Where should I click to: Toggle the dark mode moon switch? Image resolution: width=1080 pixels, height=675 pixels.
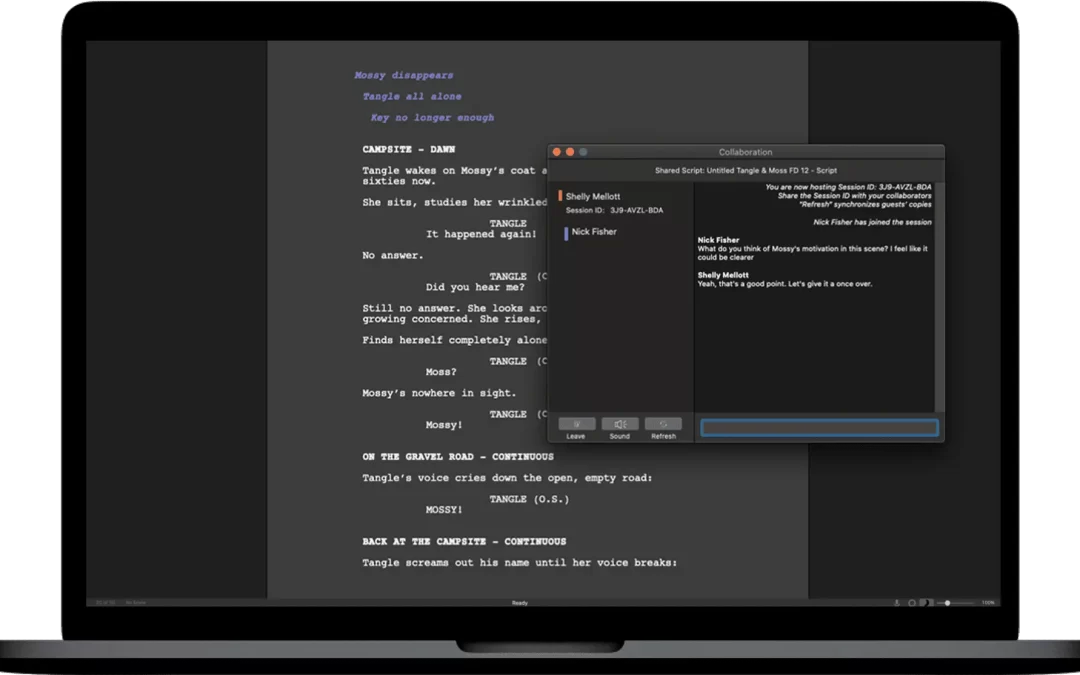(926, 603)
